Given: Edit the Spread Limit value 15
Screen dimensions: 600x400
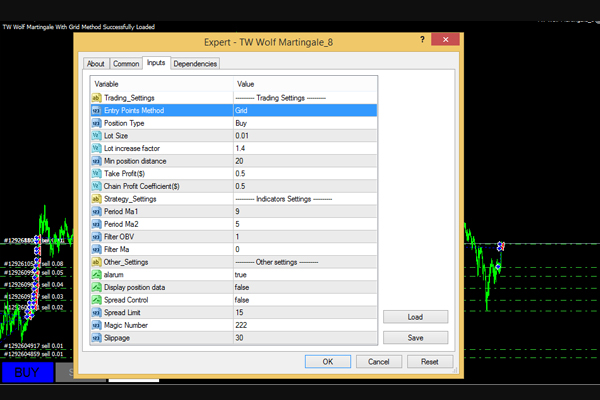Looking at the screenshot, I should coord(305,313).
